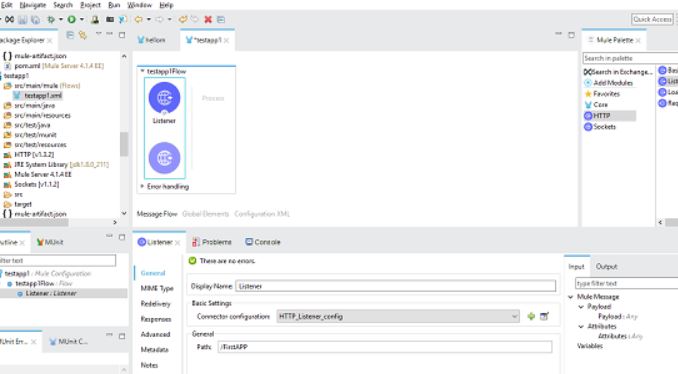
Task: Collapse the testapp1Flow triangle
Action: pos(142,71)
